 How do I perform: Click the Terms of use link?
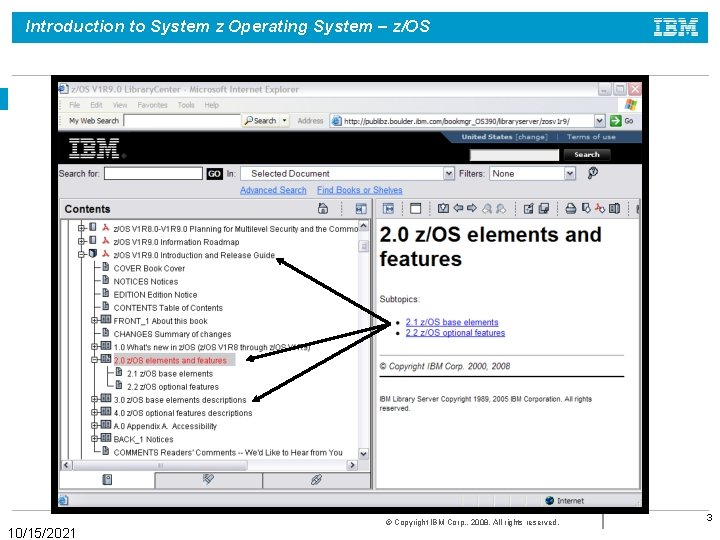(x=591, y=137)
